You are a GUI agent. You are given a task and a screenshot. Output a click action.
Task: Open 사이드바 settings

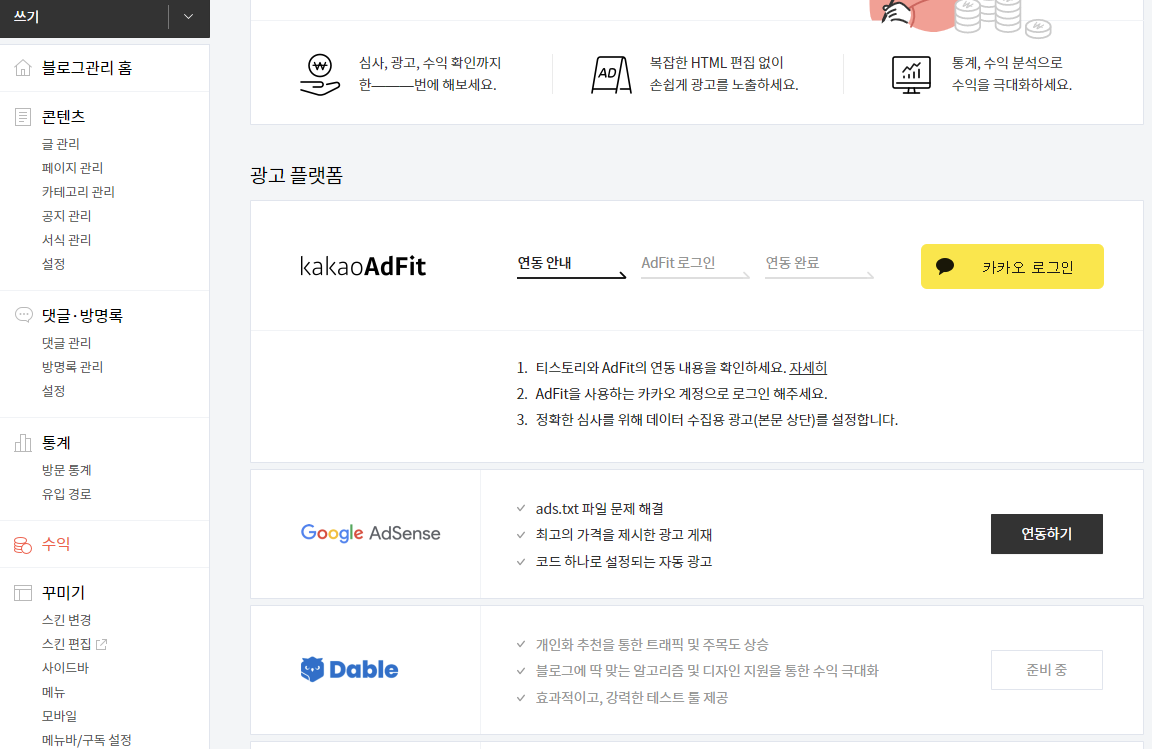pyautogui.click(x=65, y=668)
